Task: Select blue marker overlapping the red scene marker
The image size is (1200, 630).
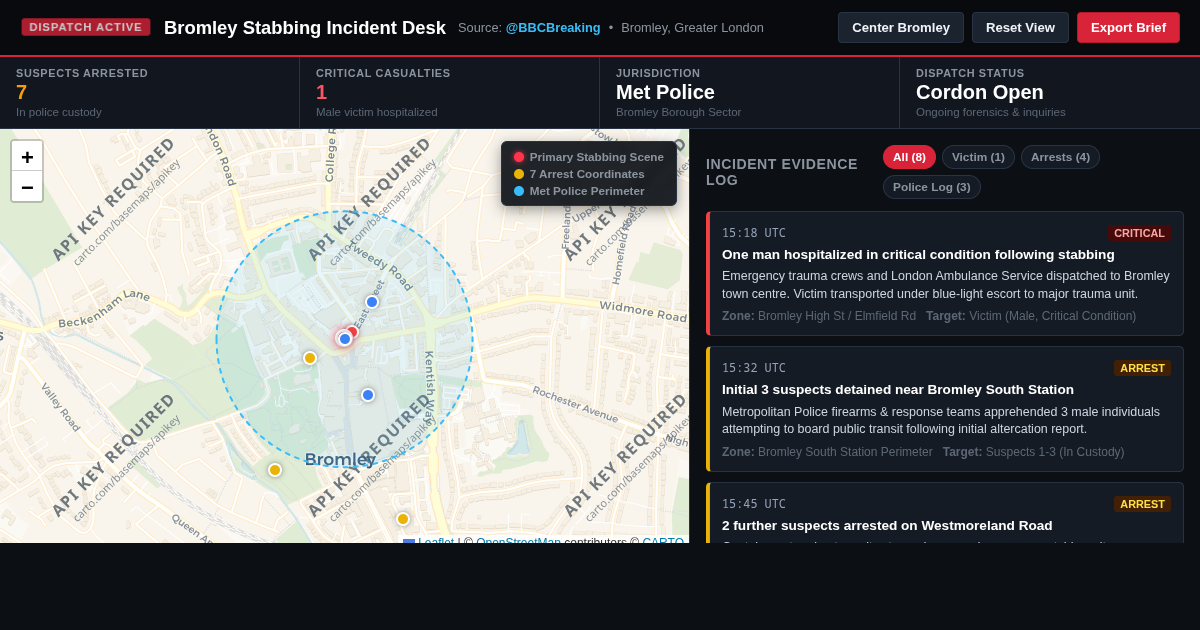Action: coord(345,339)
